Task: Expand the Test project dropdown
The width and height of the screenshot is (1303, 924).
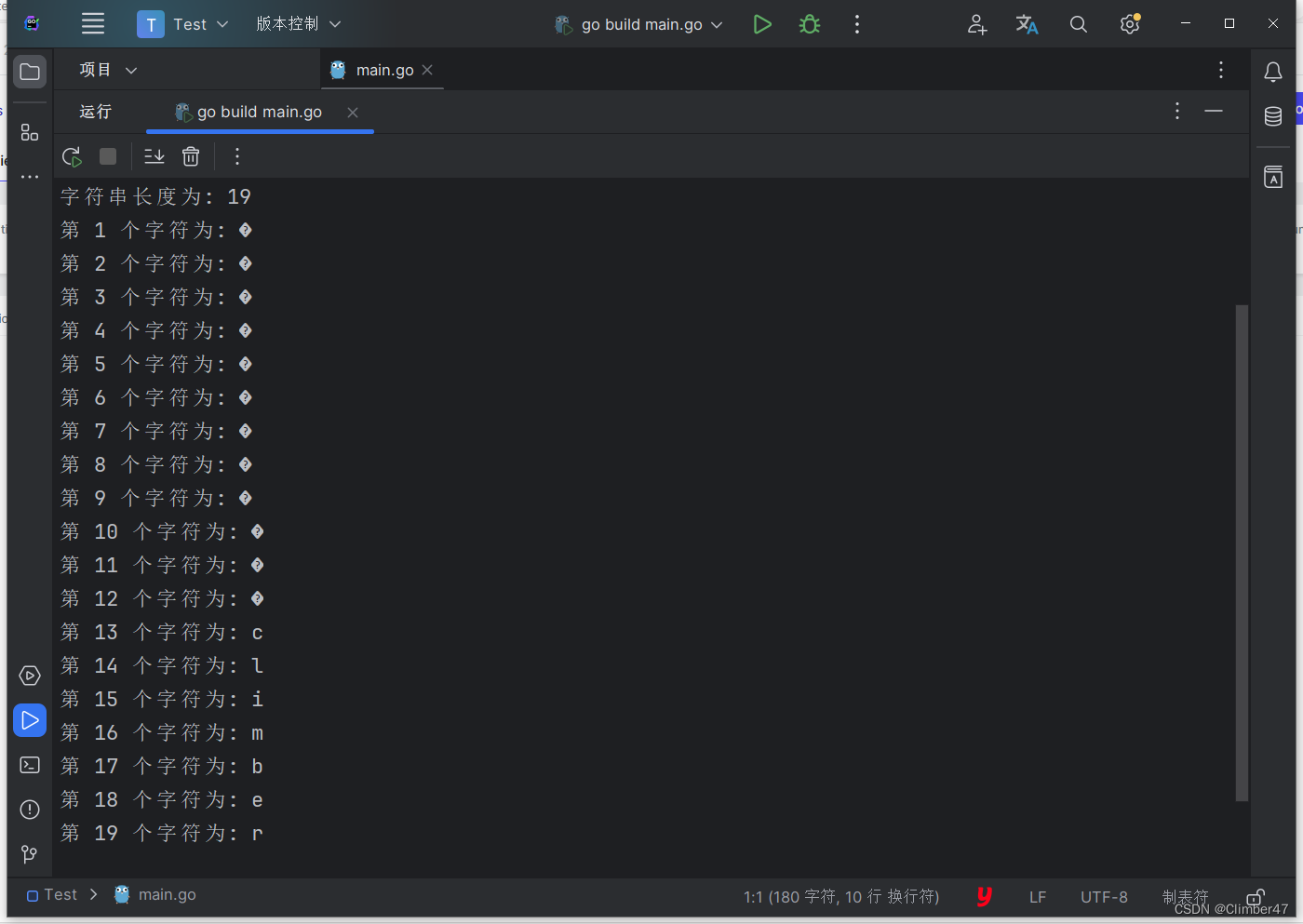Action: click(x=182, y=24)
